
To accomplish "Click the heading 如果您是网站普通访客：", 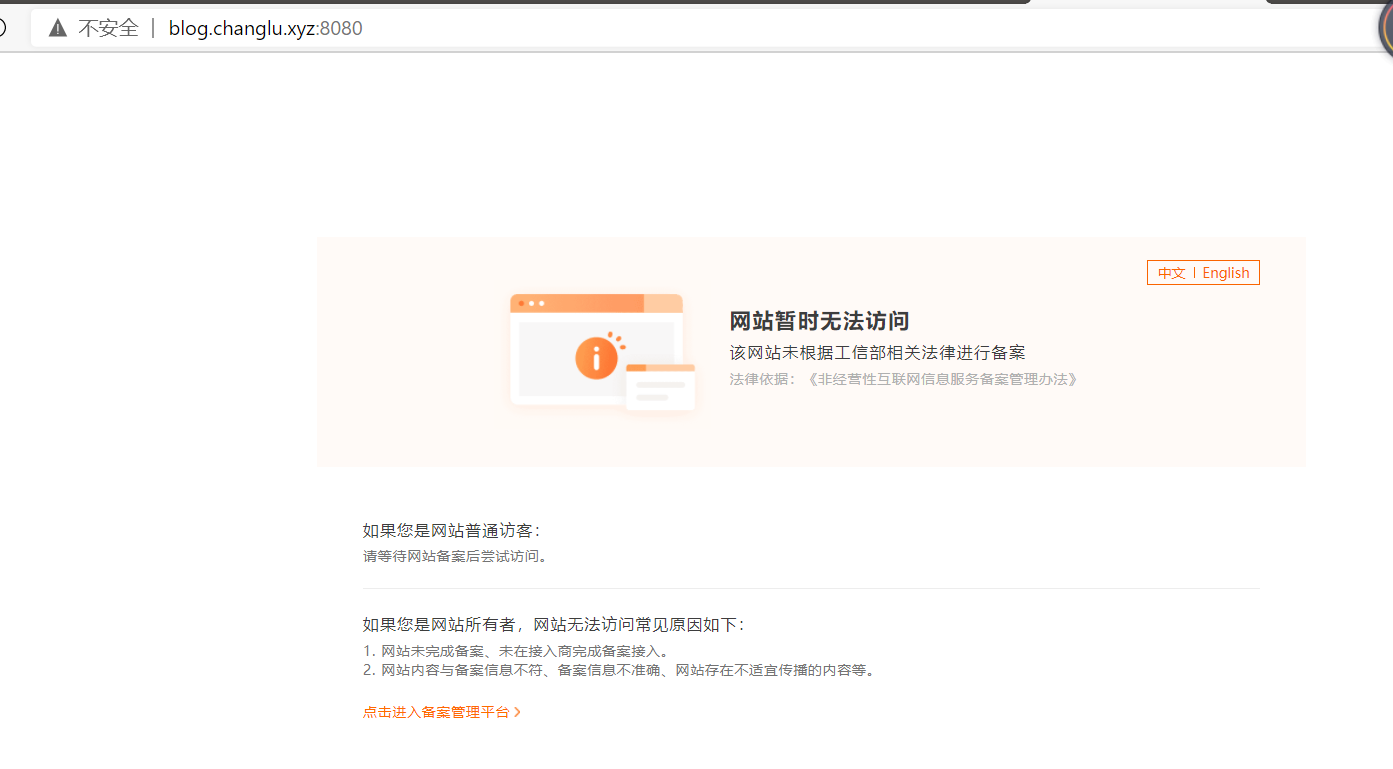I will point(452,531).
